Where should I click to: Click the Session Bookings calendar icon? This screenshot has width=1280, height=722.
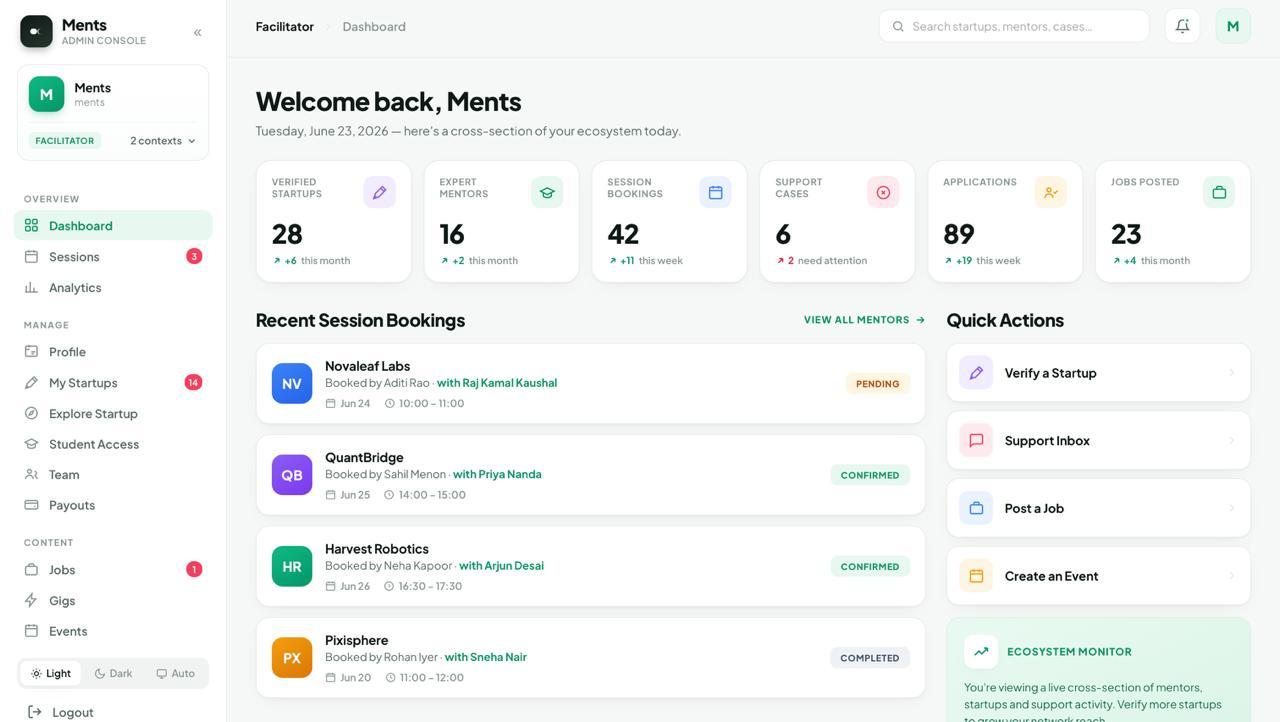pyautogui.click(x=715, y=192)
